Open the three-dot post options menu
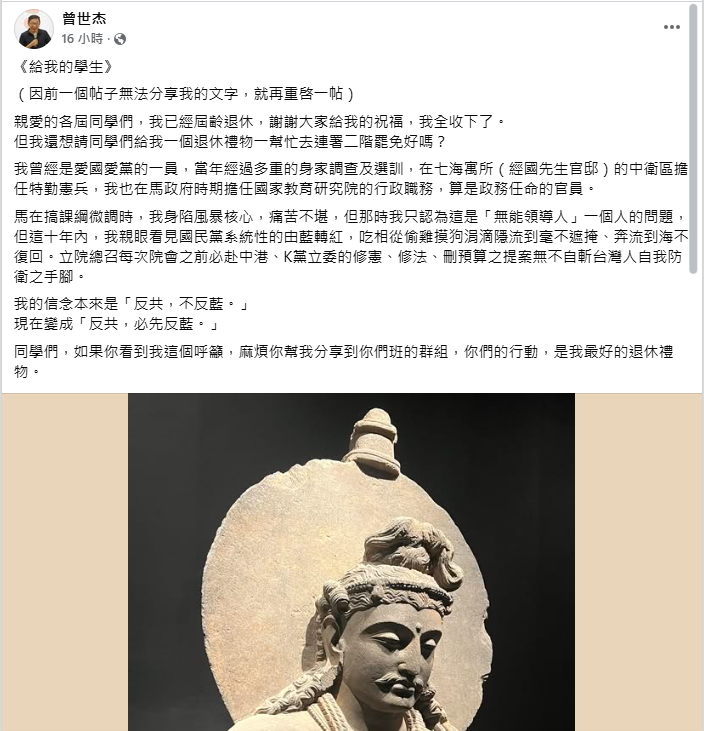The image size is (704, 731). pos(671,27)
